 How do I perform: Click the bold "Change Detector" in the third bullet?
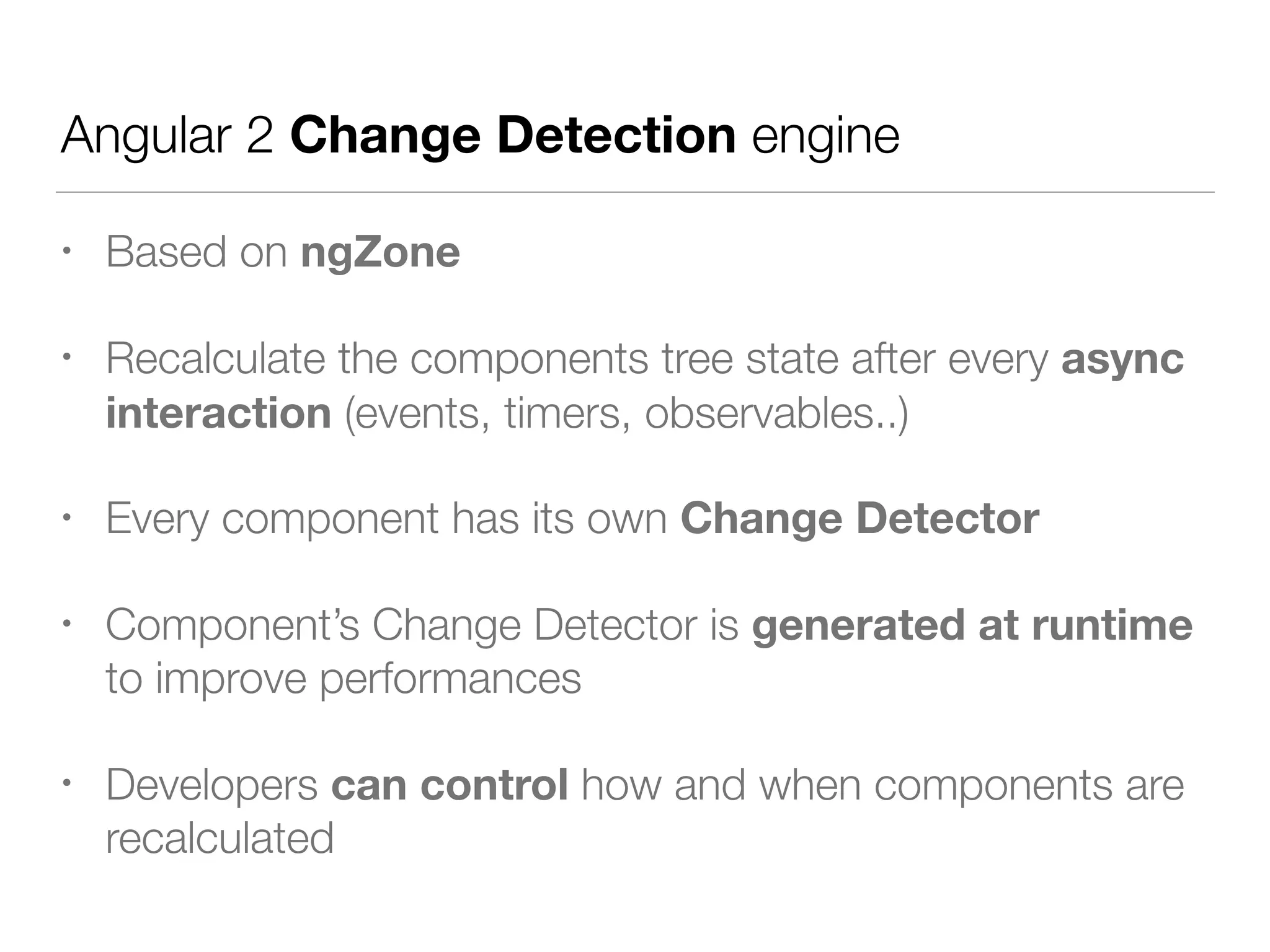(x=859, y=518)
